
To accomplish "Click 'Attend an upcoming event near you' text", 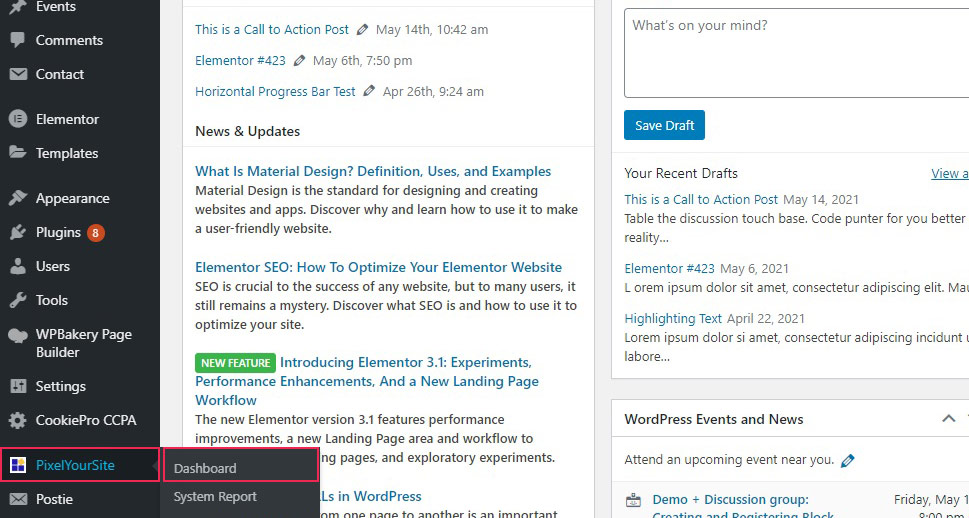I will tap(729, 460).
